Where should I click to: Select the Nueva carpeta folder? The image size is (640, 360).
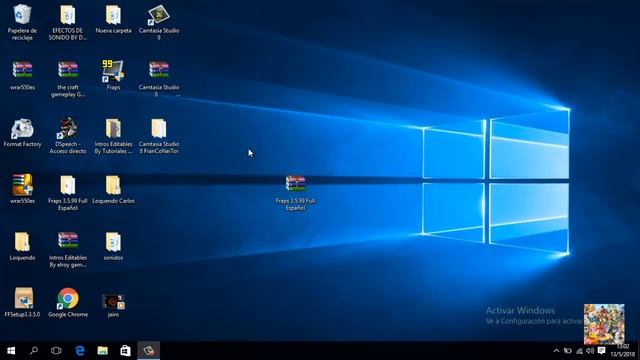pos(113,19)
